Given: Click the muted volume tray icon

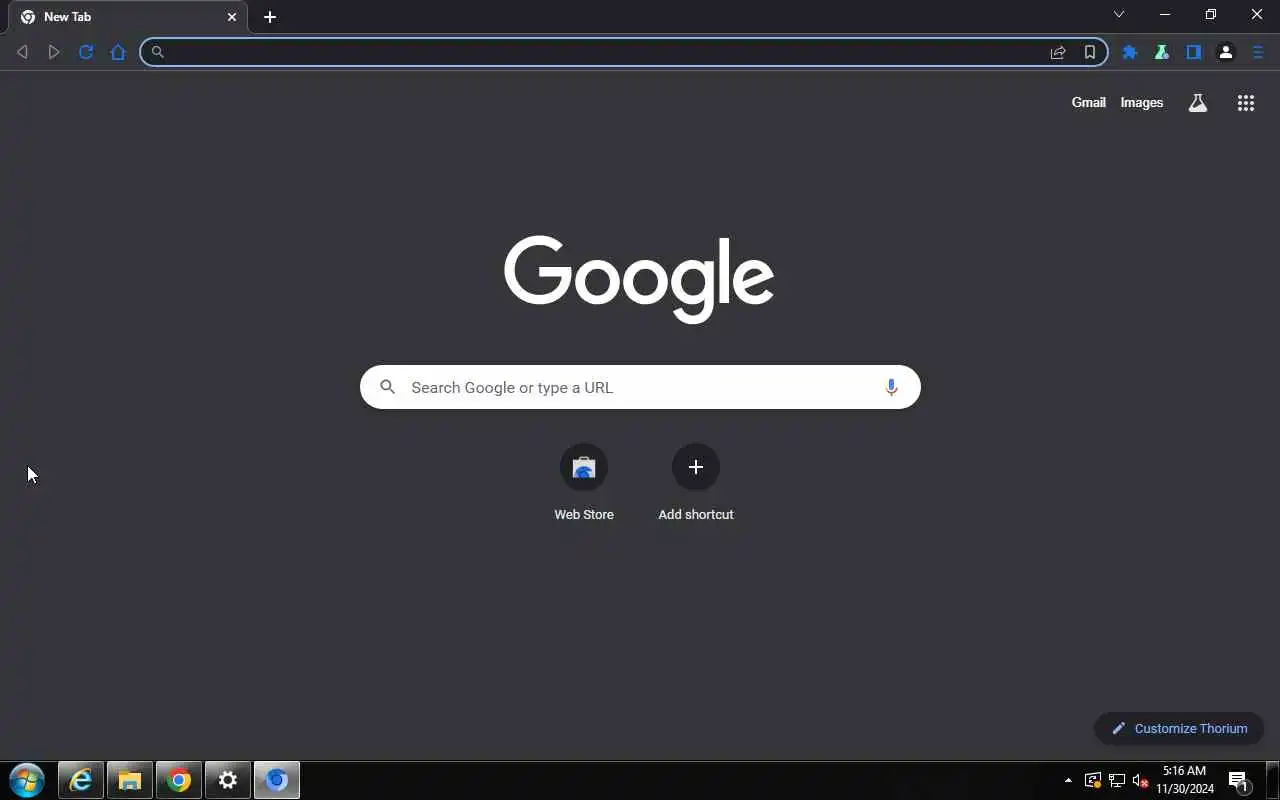Looking at the screenshot, I should point(1140,780).
